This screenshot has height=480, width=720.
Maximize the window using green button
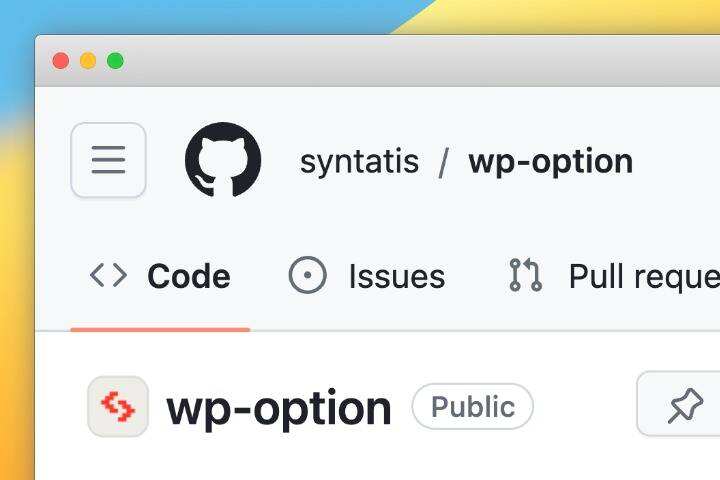(115, 61)
